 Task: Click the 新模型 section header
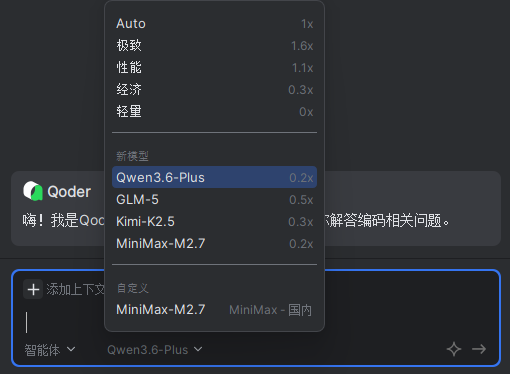pyautogui.click(x=132, y=156)
